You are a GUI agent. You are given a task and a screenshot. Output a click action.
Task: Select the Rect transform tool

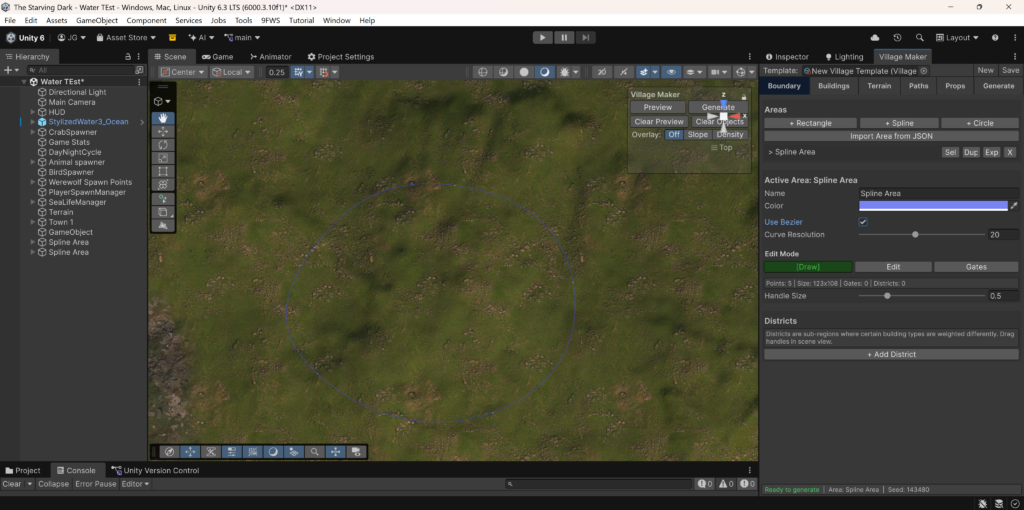pyautogui.click(x=163, y=172)
